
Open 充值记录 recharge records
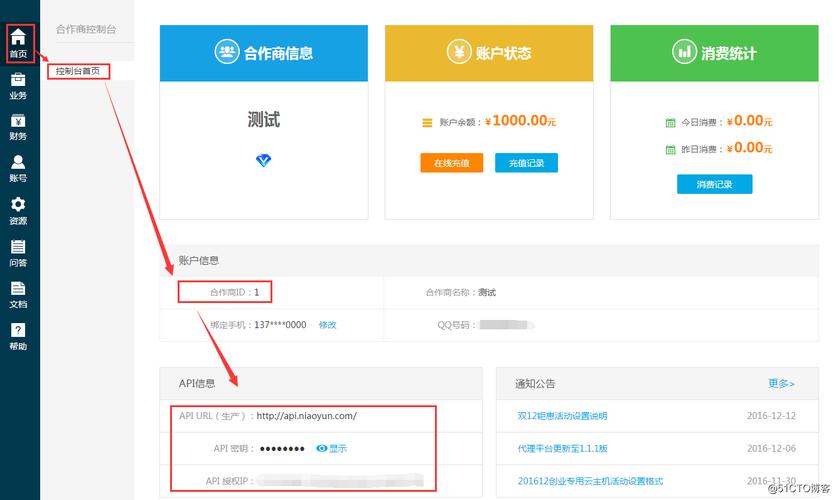526,163
